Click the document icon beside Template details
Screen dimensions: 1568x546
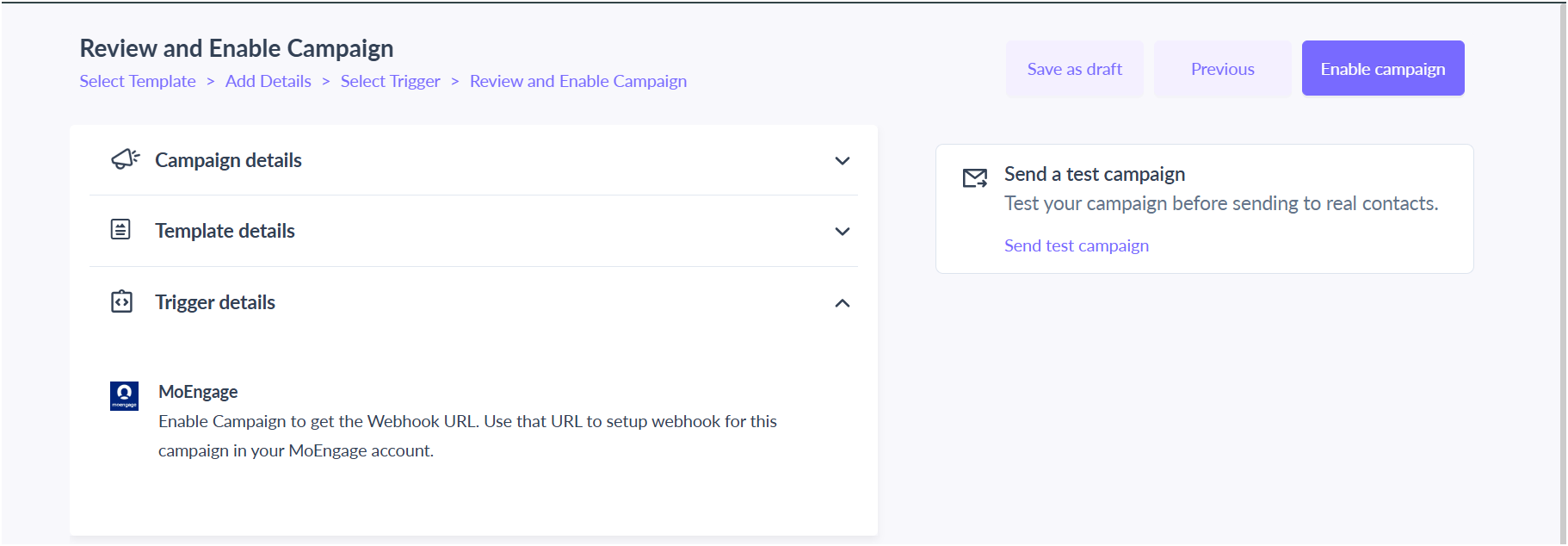120,229
